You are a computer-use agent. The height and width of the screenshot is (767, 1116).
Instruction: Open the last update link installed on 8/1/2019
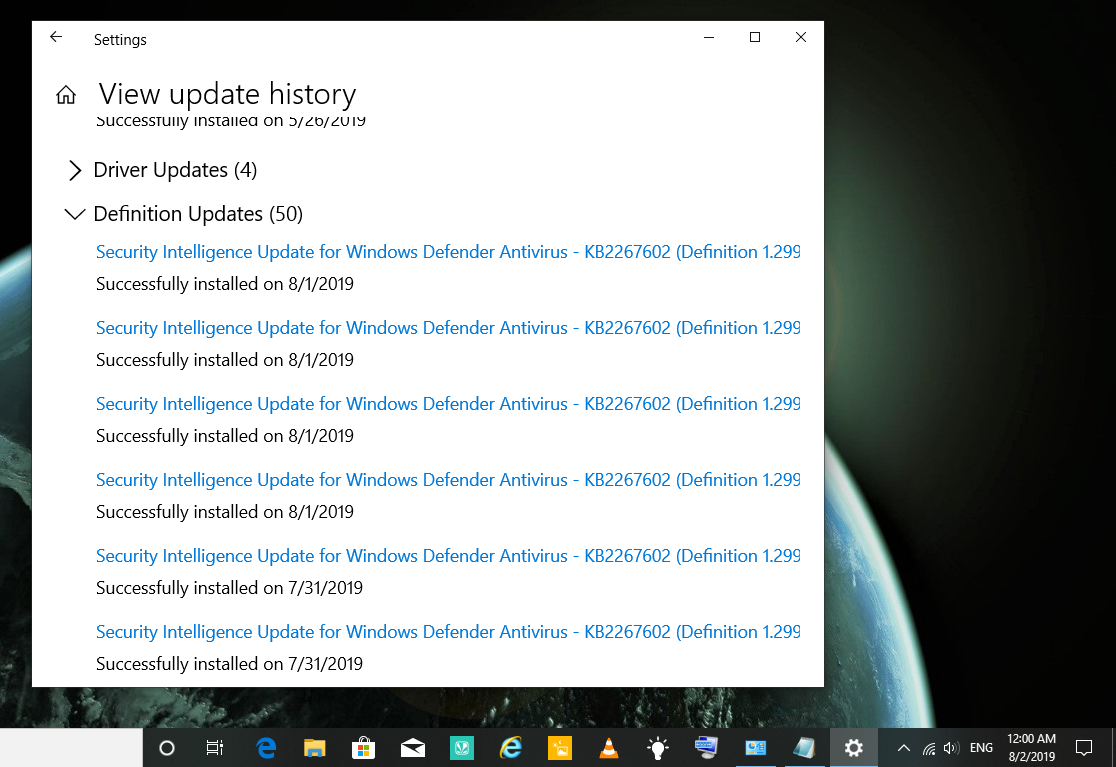point(448,480)
